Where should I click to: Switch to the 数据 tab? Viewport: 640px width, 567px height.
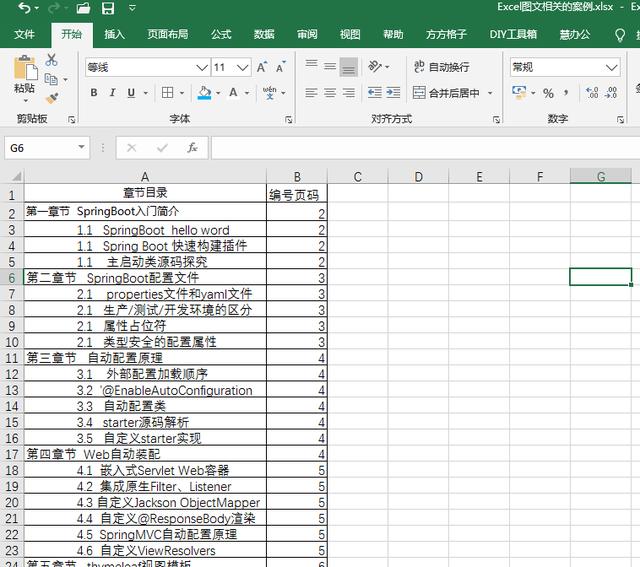(264, 34)
